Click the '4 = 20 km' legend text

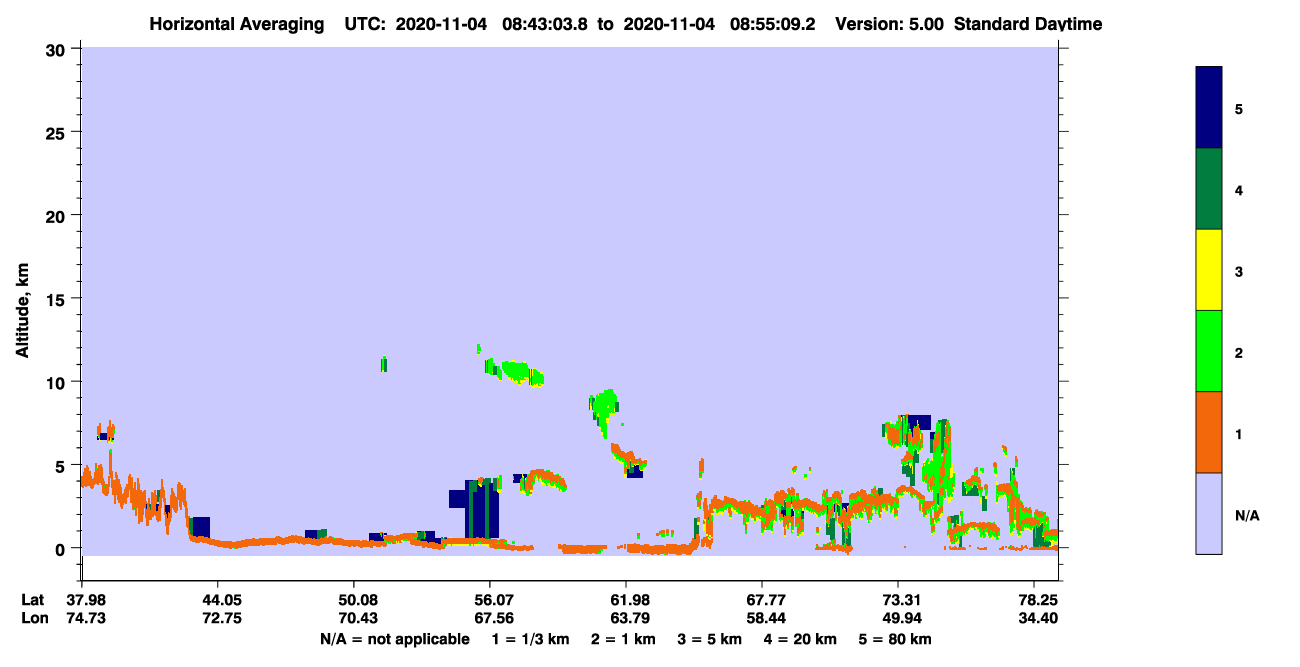click(798, 639)
